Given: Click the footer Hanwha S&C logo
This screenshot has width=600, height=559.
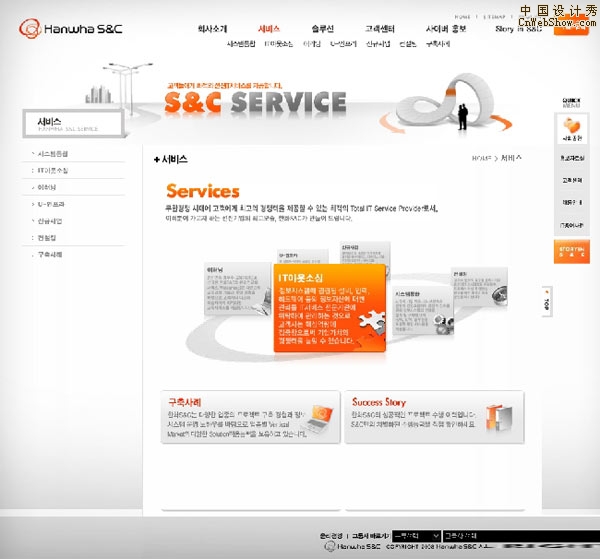Looking at the screenshot, I should coord(352,547).
